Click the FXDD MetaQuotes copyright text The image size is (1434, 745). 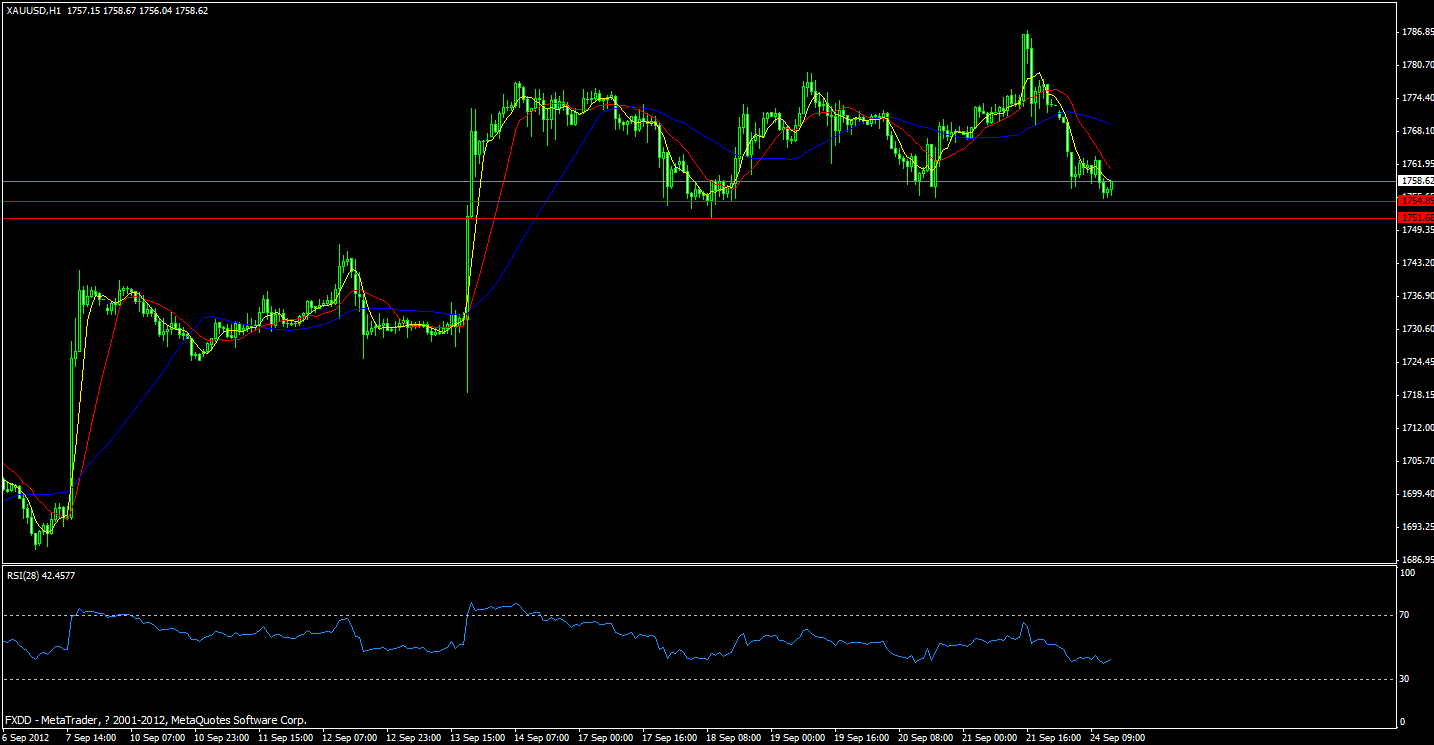point(155,719)
